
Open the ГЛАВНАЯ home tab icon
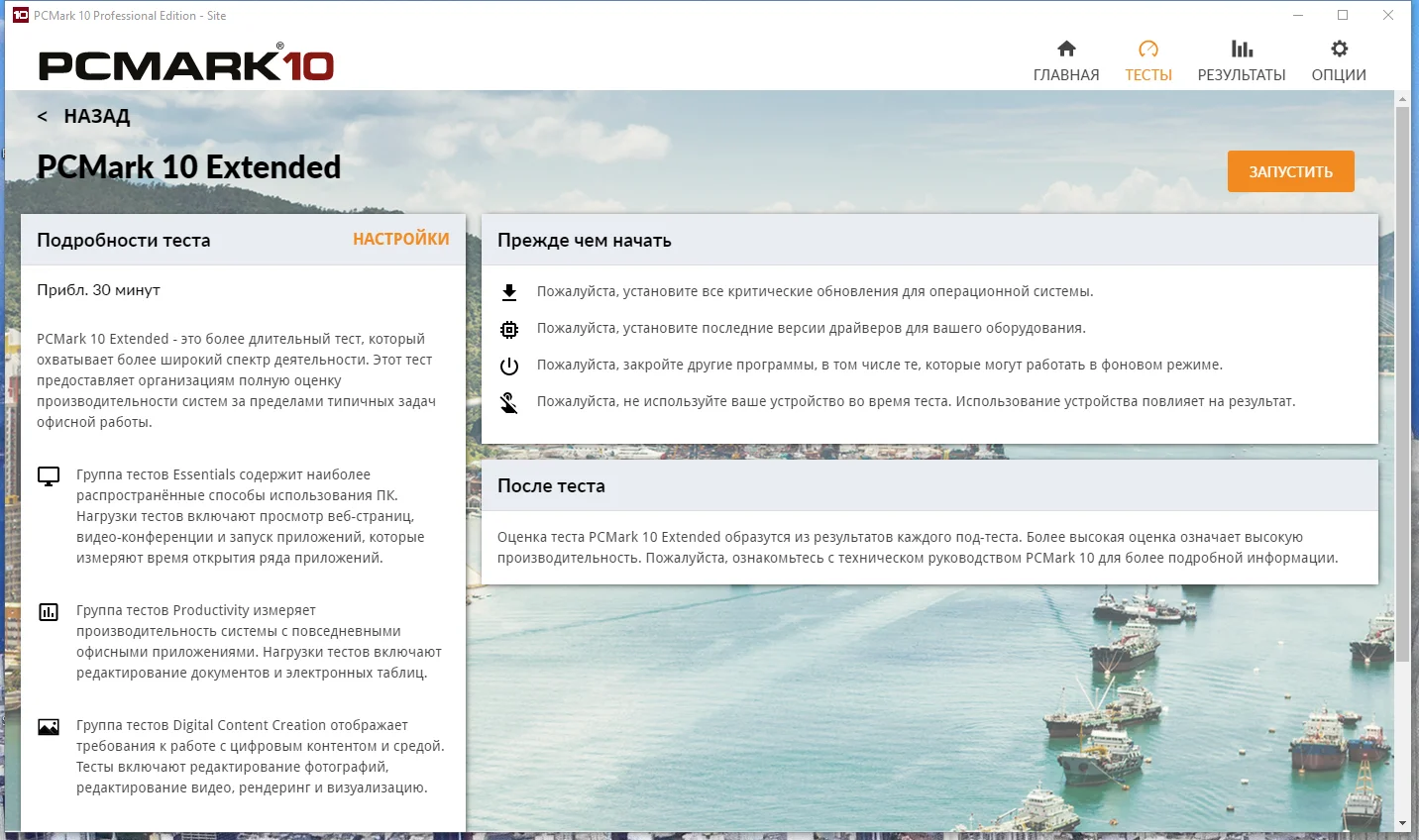click(1066, 49)
